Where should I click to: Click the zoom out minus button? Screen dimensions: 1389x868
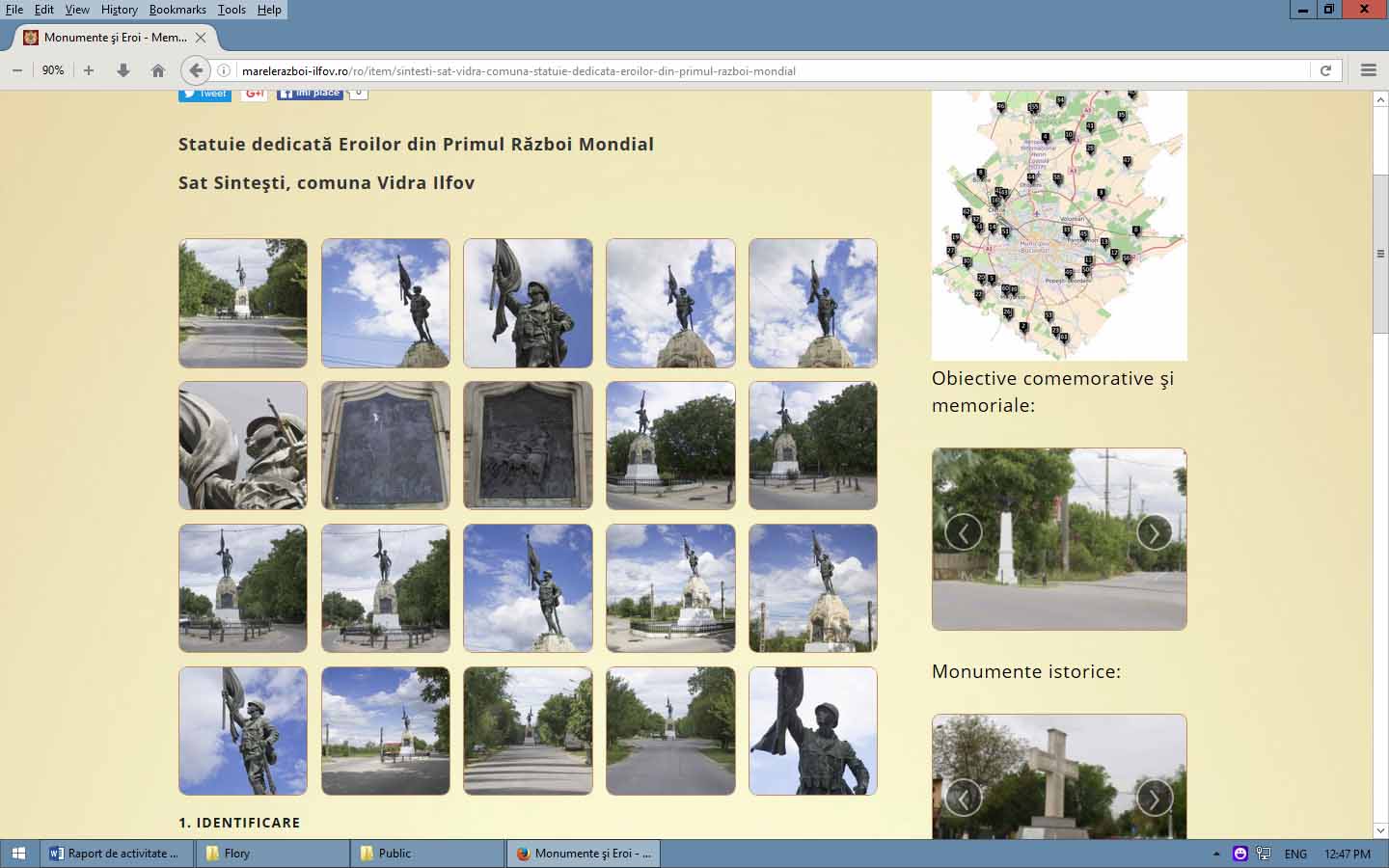pyautogui.click(x=17, y=70)
